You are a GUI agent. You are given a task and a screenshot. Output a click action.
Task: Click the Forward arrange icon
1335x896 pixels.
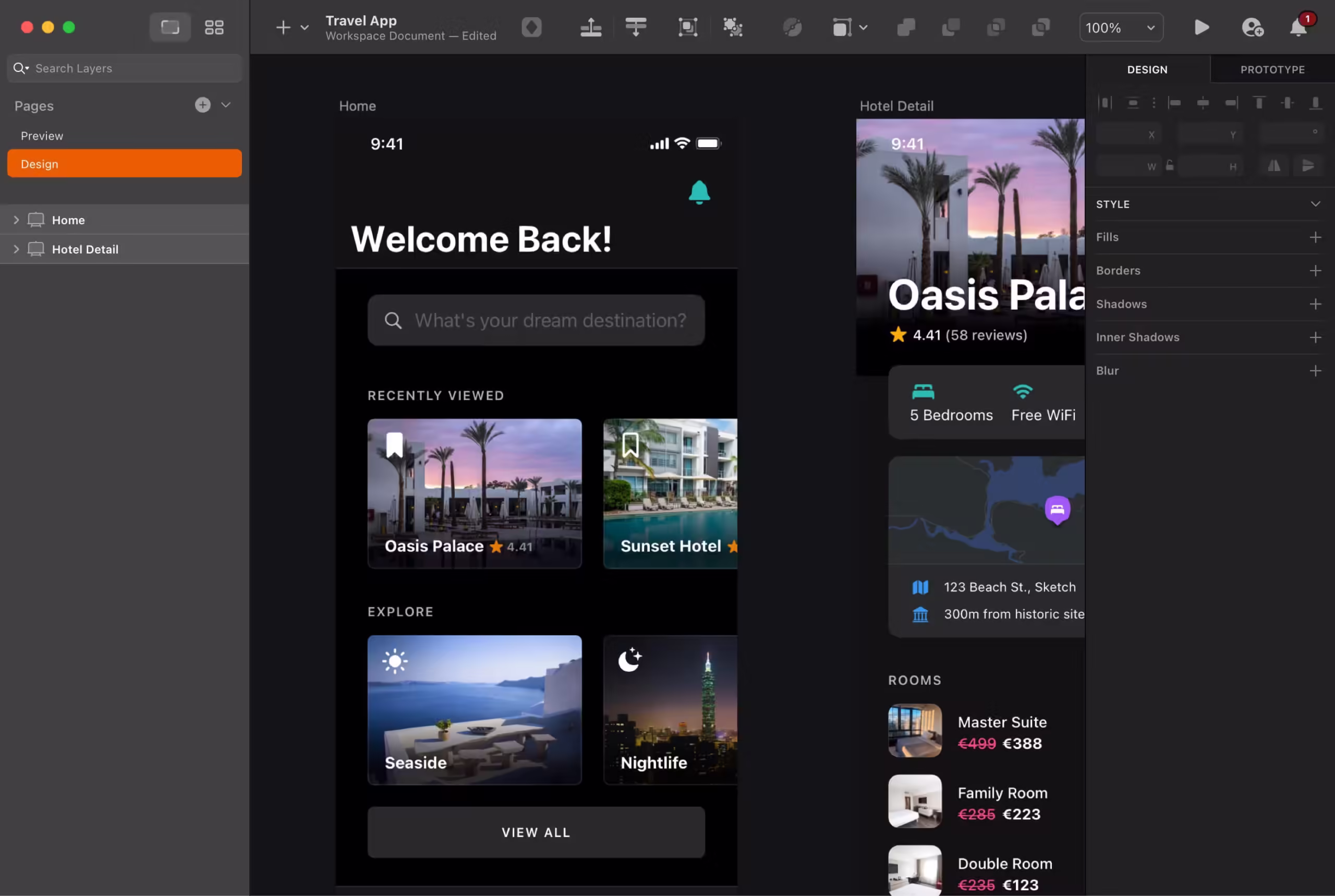[x=591, y=27]
